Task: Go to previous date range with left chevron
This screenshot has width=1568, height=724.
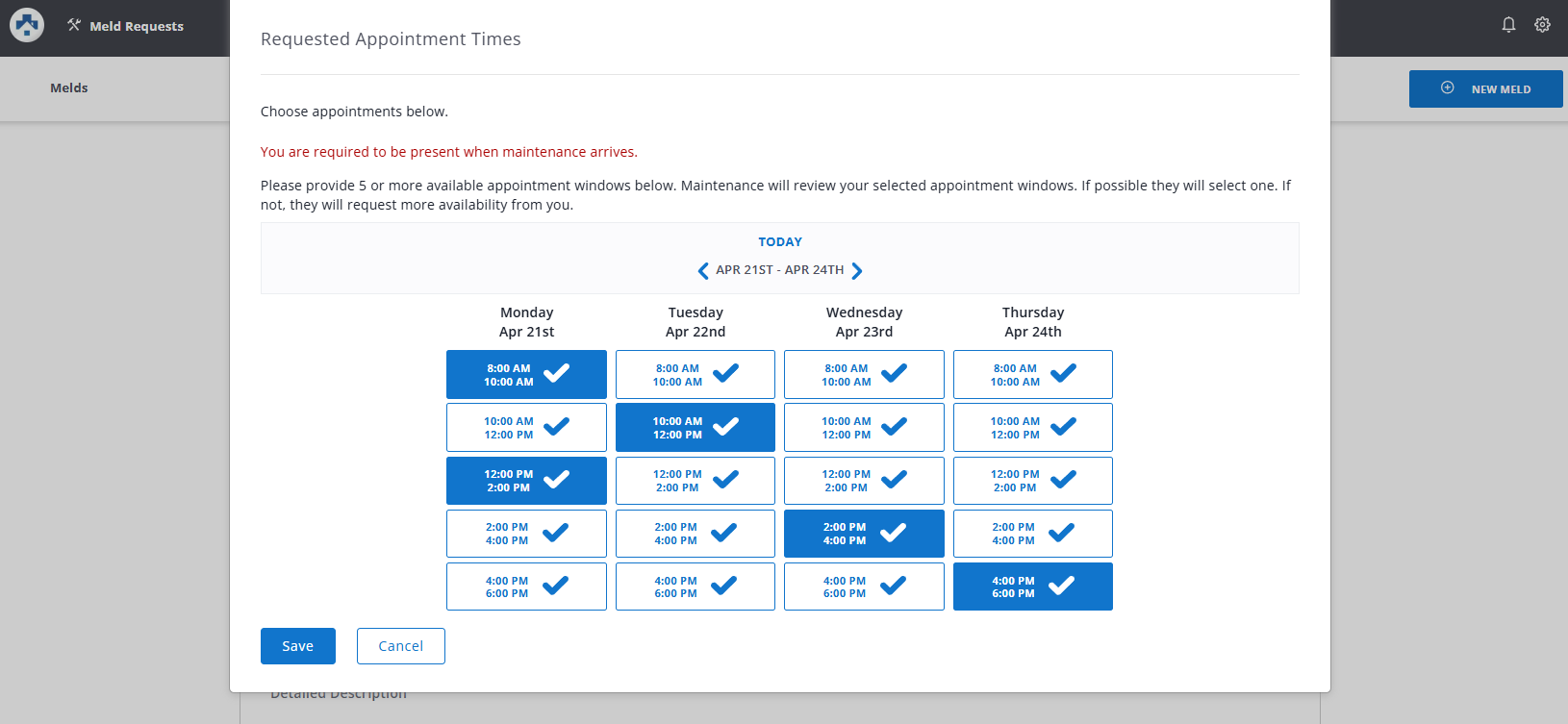Action: point(703,271)
